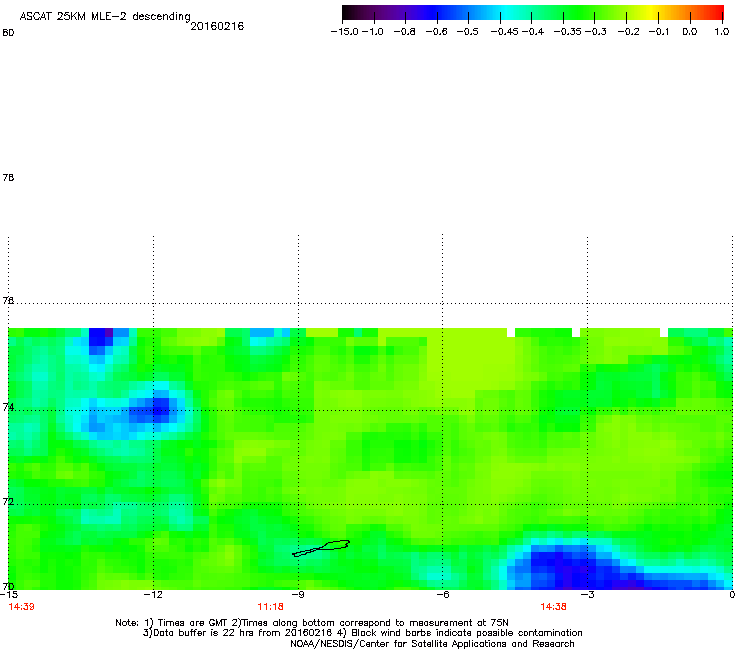This screenshot has height=650, width=740.
Task: Click the longitude label -12
Action: tap(153, 595)
